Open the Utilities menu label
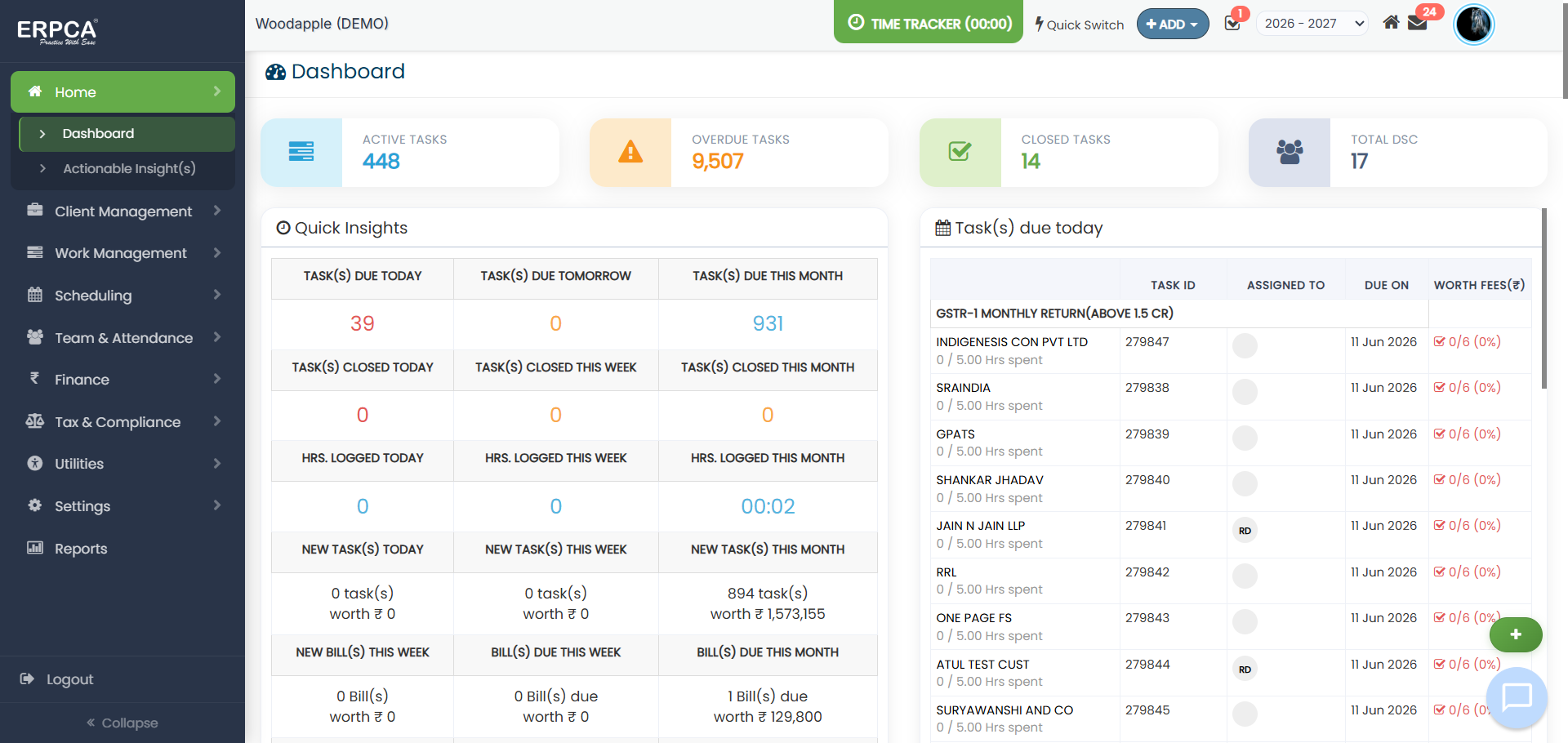The width and height of the screenshot is (1568, 743). click(79, 464)
